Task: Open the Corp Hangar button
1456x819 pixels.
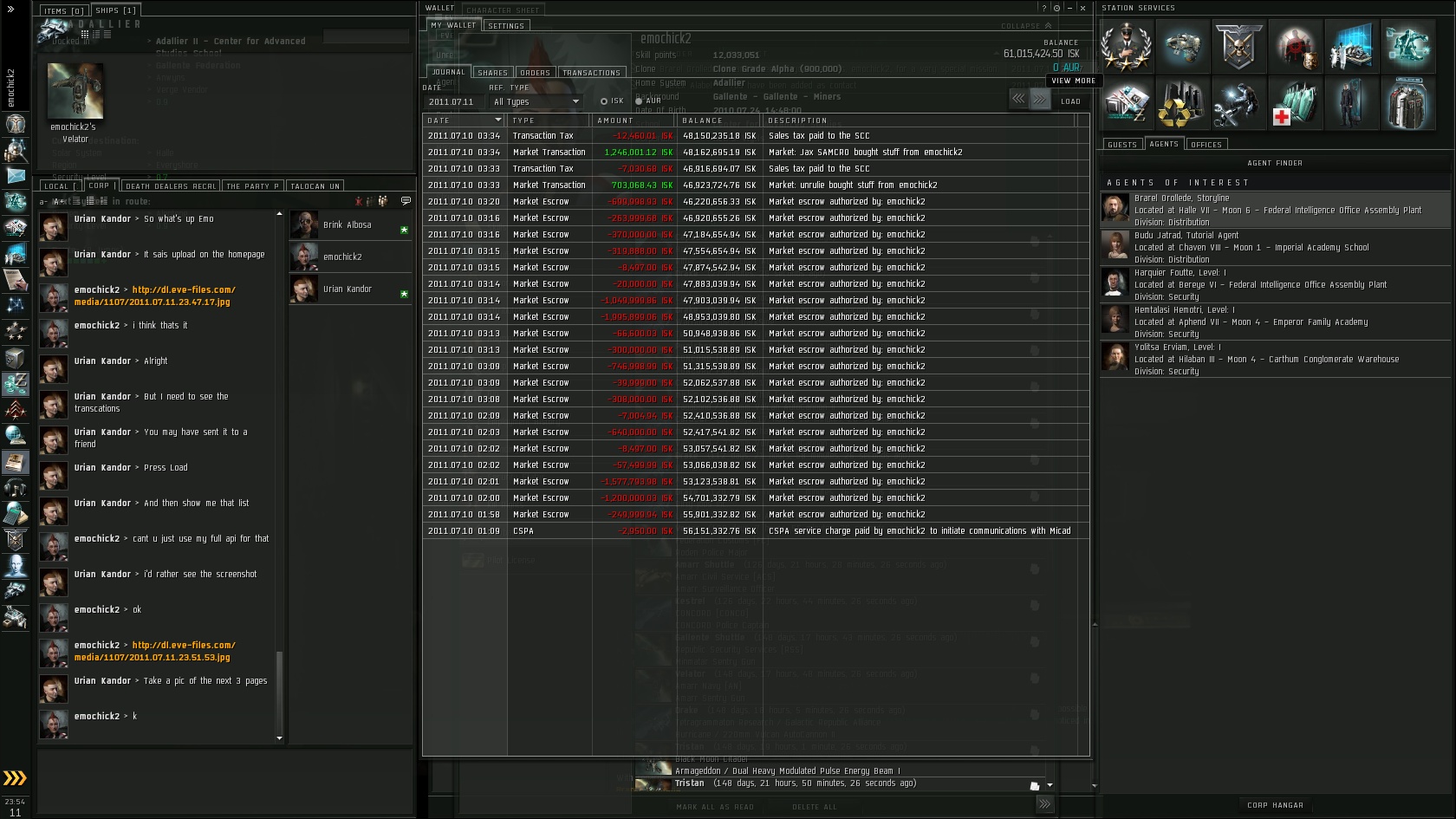Action: pyautogui.click(x=1275, y=805)
